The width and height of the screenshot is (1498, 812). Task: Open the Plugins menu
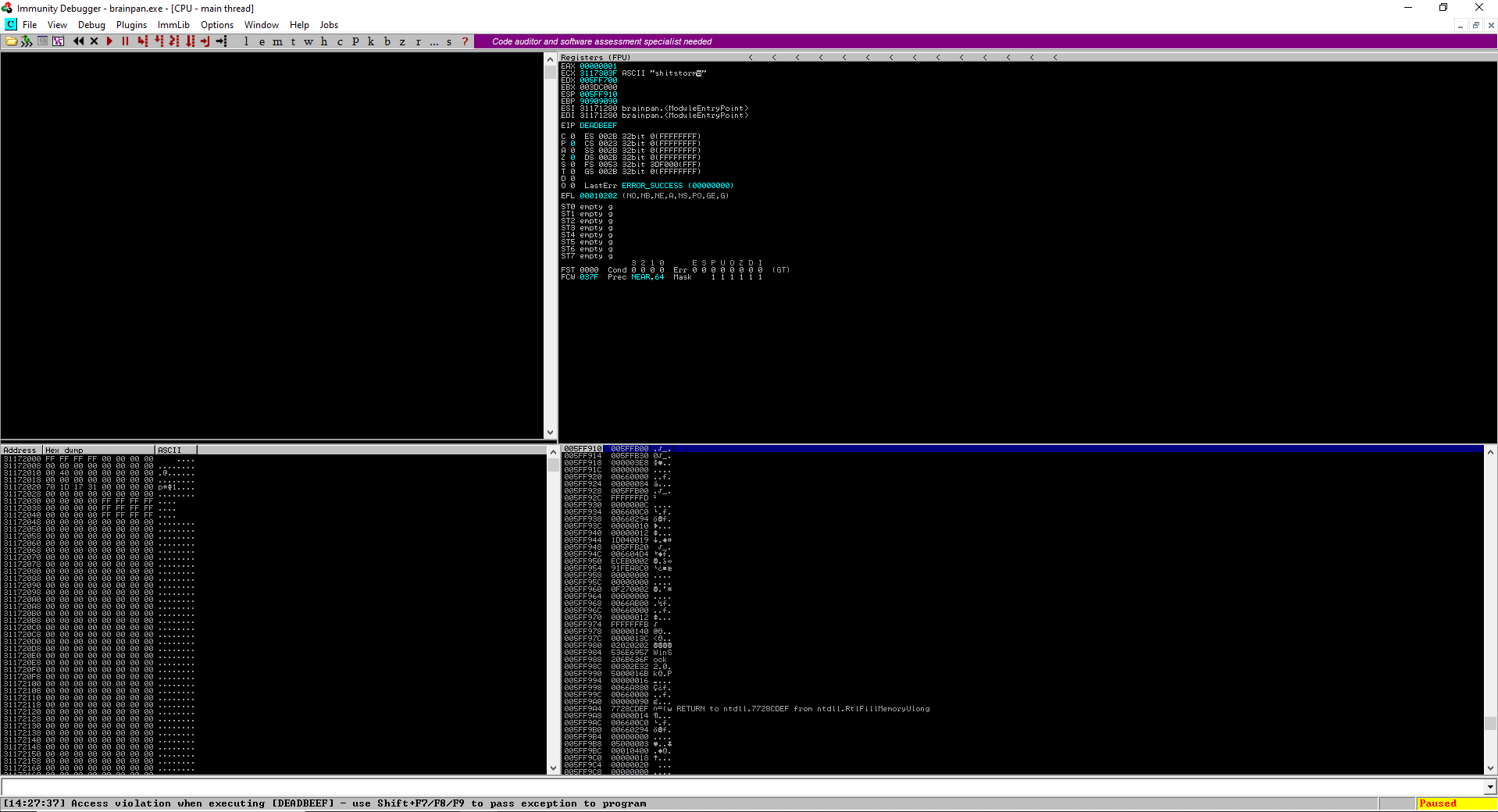[x=131, y=24]
